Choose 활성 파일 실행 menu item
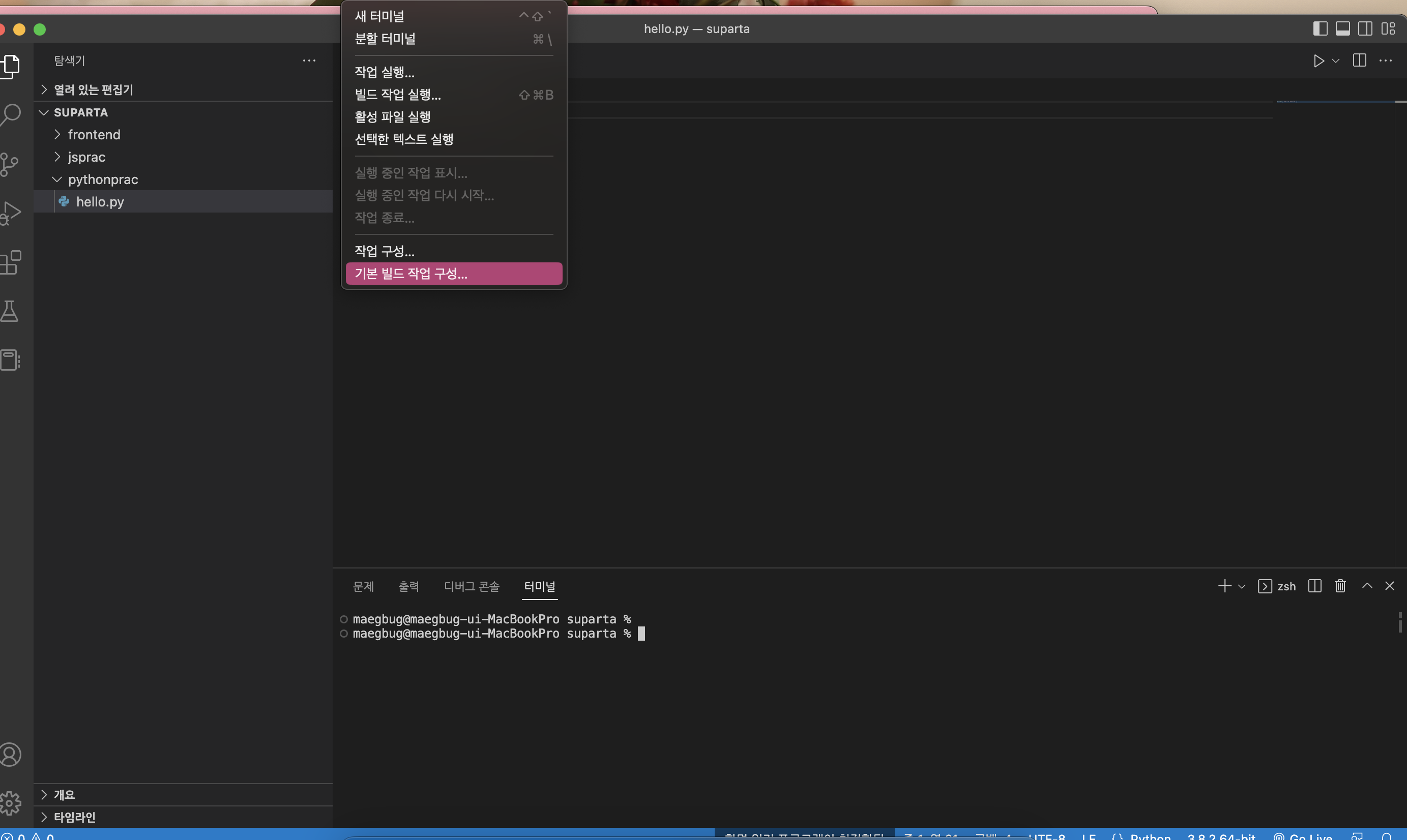The height and width of the screenshot is (840, 1407). (x=454, y=116)
